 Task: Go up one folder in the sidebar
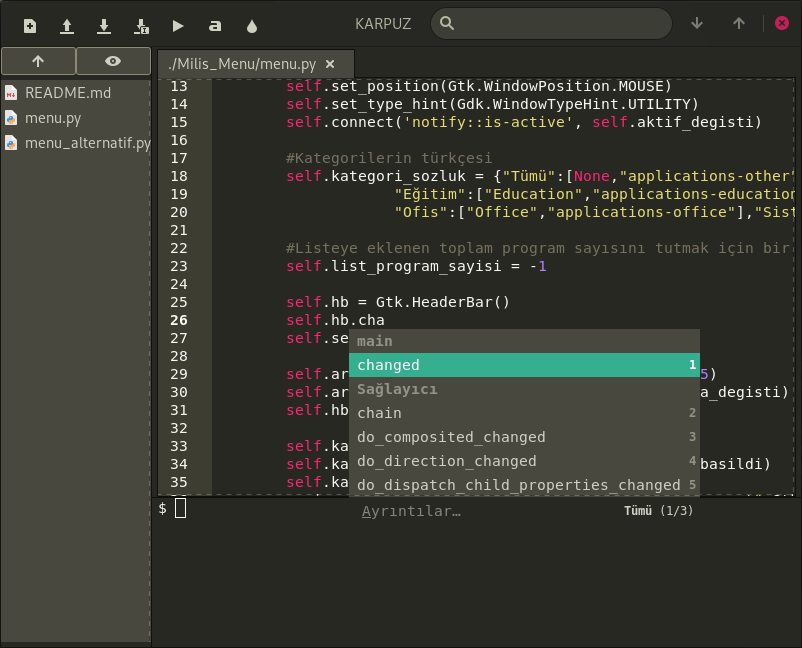[x=38, y=61]
